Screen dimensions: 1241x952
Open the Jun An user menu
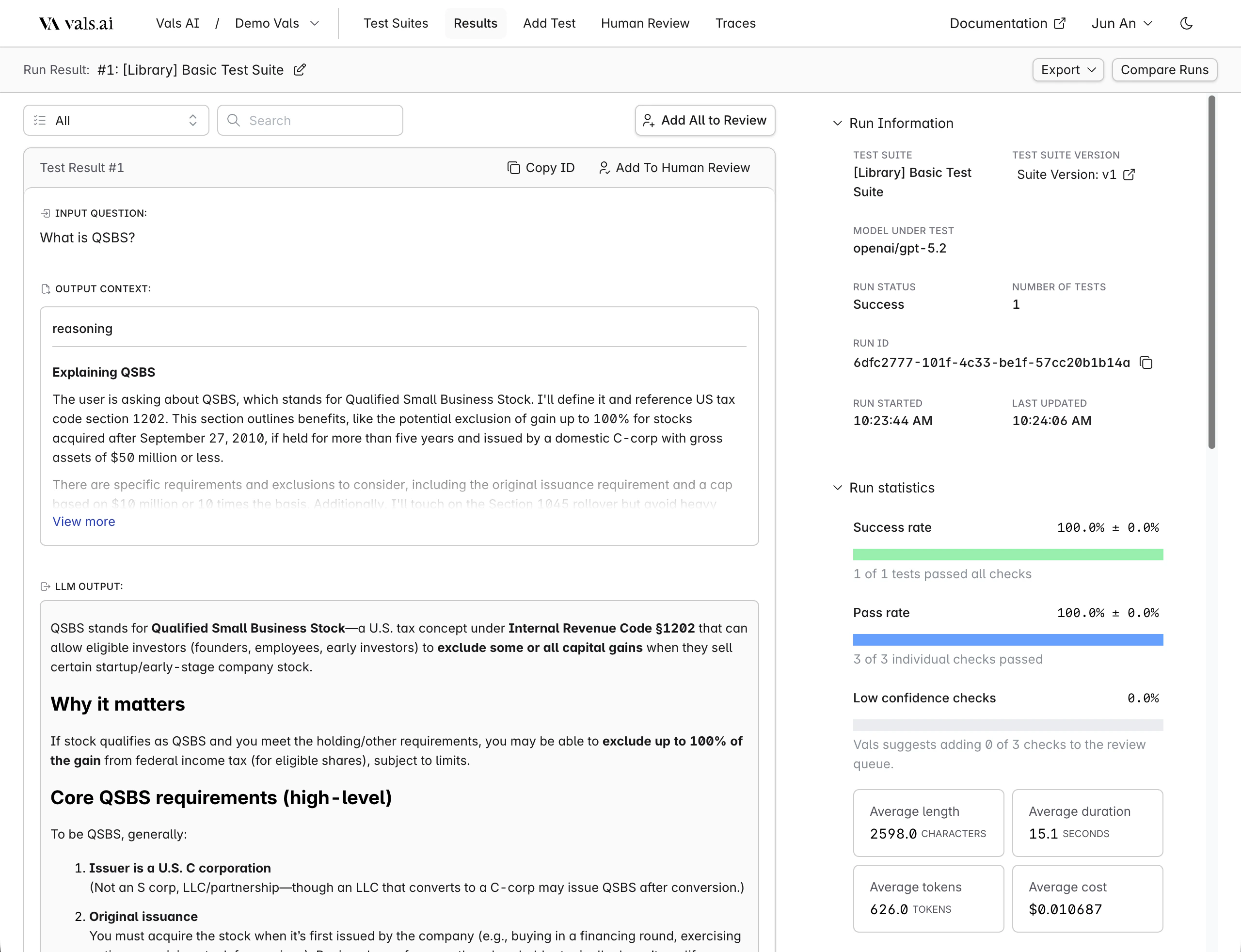[1121, 23]
